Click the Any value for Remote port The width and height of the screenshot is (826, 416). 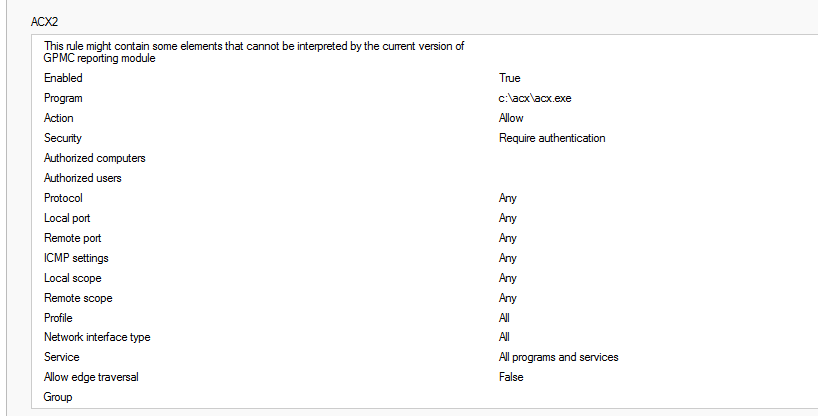[508, 238]
